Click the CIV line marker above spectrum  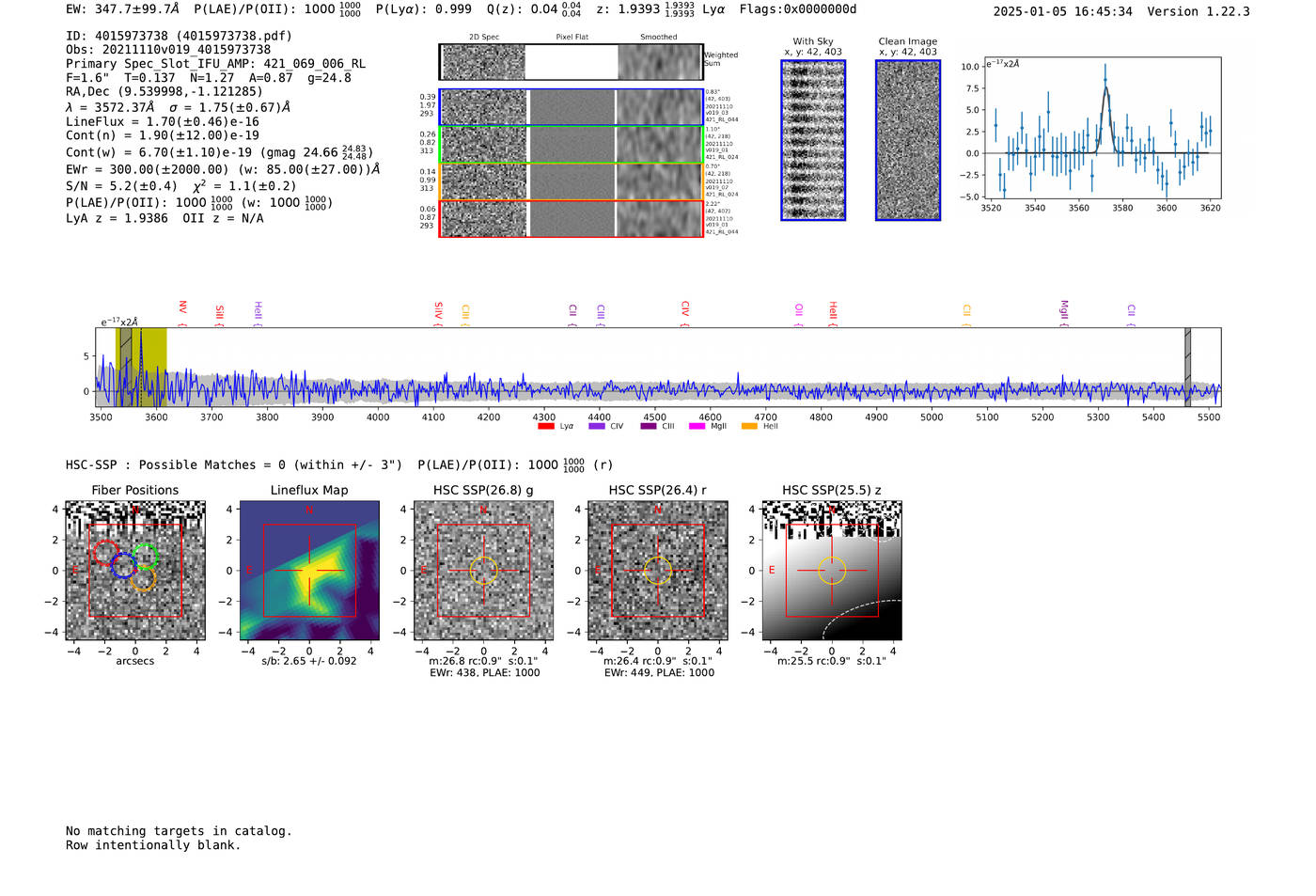point(684,313)
